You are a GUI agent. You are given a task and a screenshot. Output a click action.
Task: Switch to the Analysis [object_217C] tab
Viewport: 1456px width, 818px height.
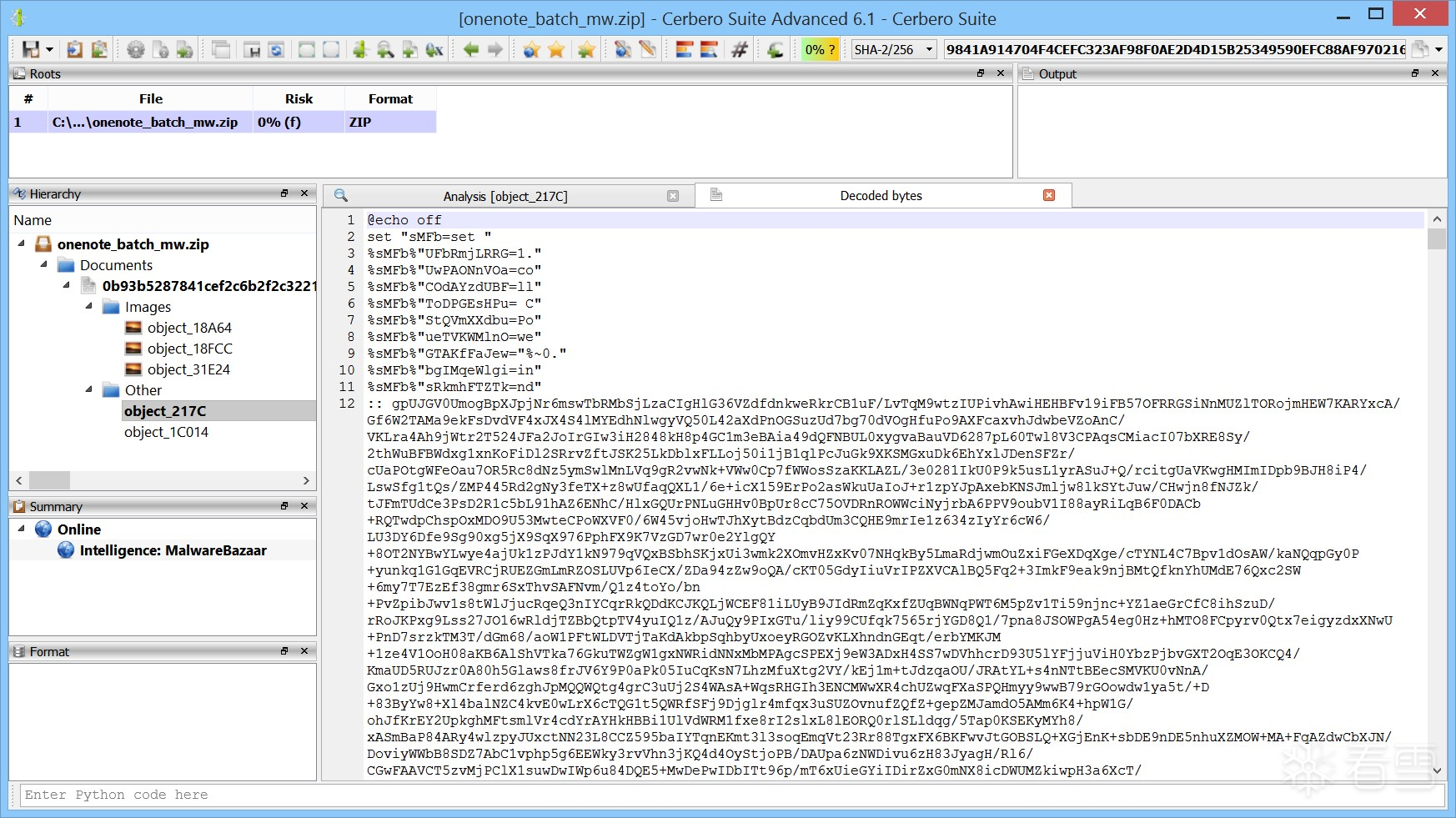click(505, 196)
